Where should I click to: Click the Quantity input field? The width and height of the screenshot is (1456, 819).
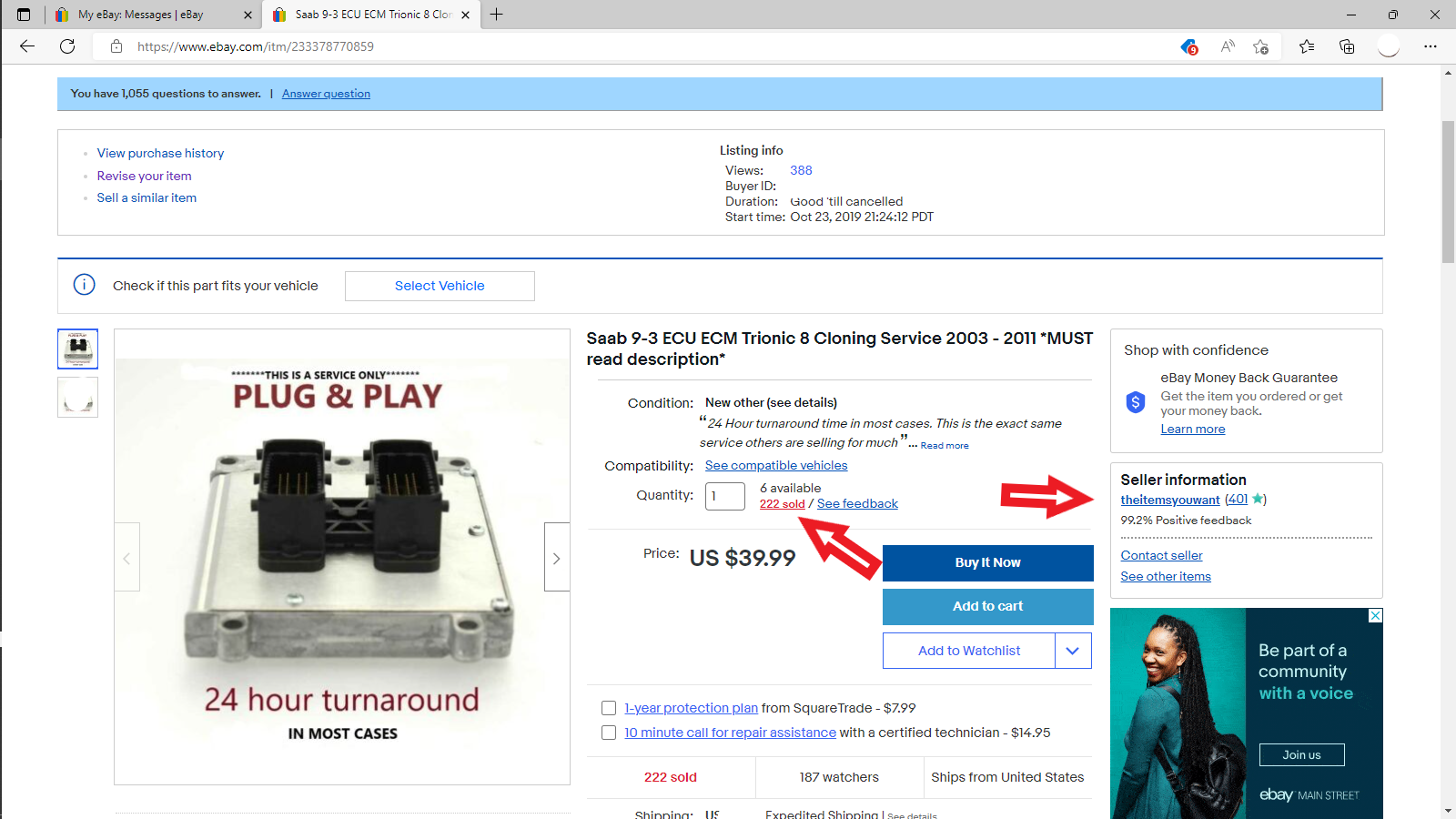tap(724, 496)
